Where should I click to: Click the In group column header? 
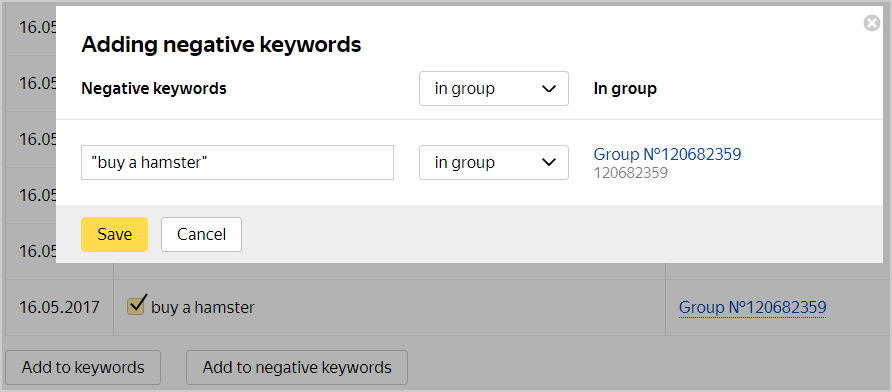[x=625, y=89]
